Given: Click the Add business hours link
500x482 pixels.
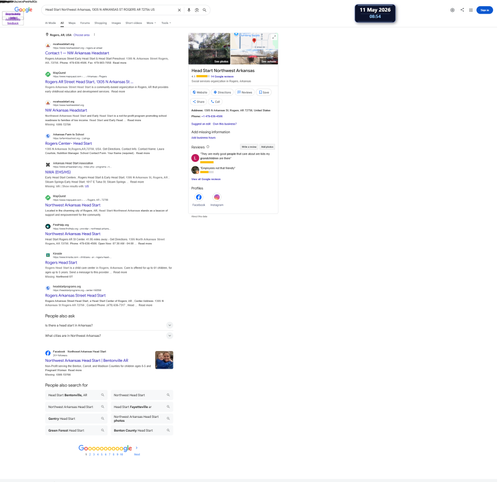Looking at the screenshot, I should (203, 138).
